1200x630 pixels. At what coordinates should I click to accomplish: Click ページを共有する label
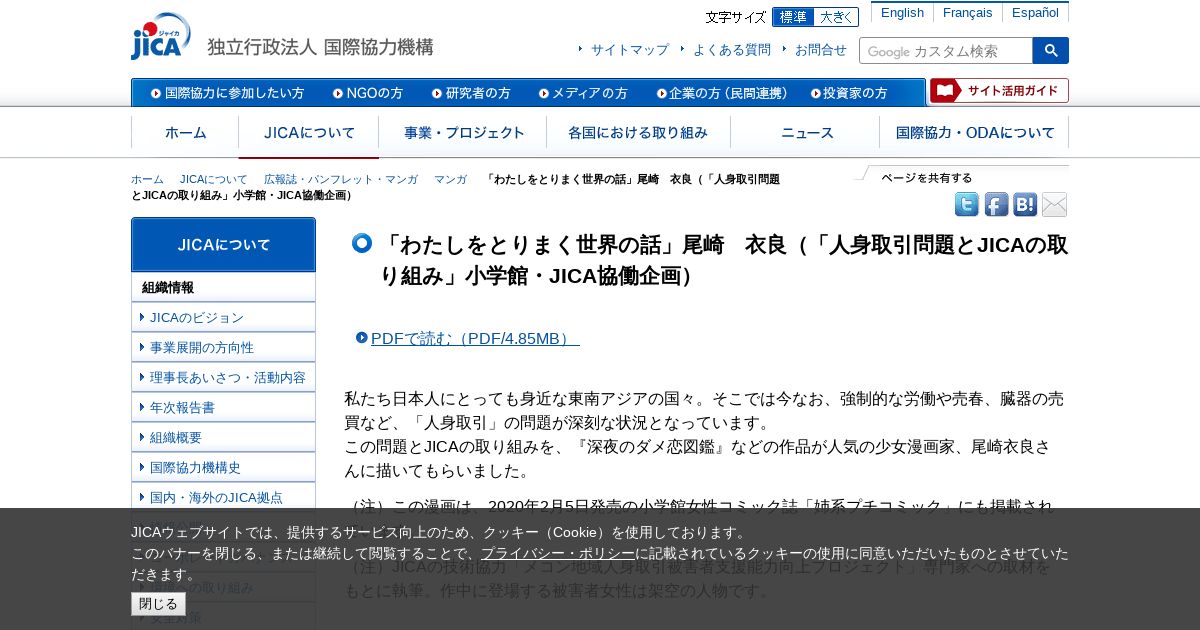point(926,178)
